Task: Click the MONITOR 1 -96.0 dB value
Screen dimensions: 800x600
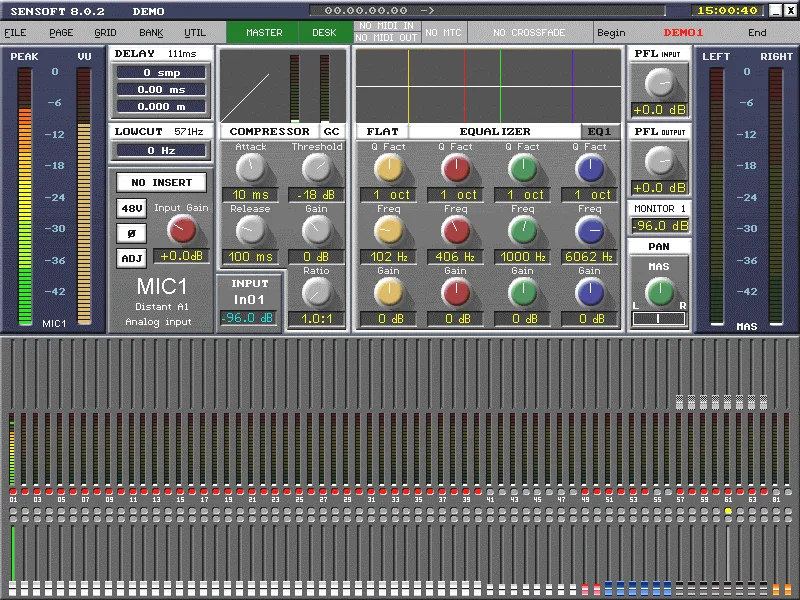Action: click(x=660, y=226)
